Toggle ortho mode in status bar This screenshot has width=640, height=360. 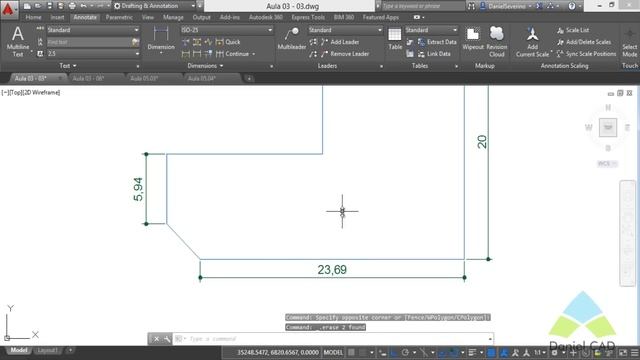pos(394,353)
